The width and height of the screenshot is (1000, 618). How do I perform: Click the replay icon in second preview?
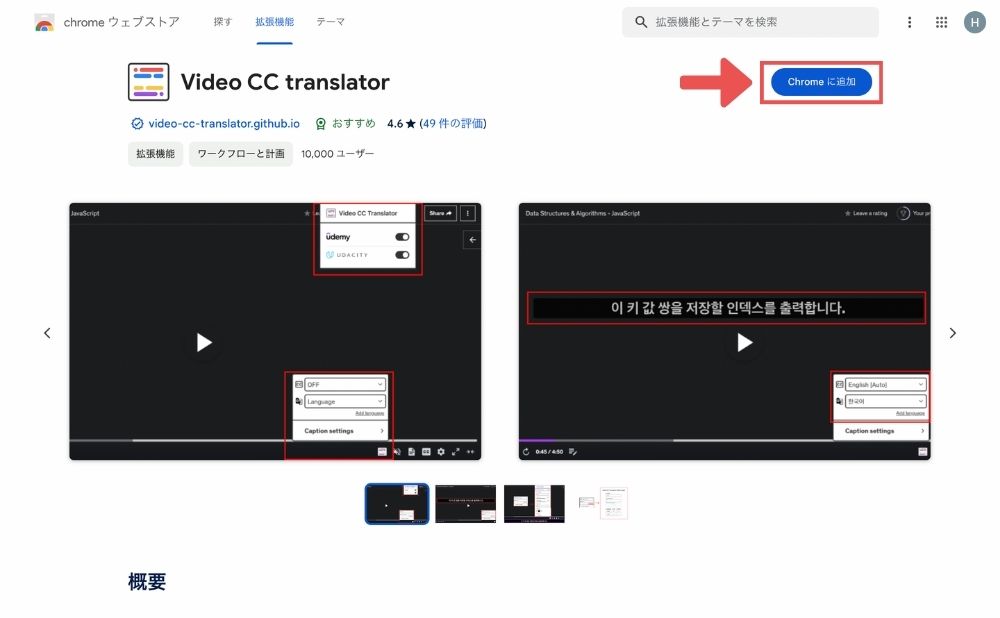click(x=526, y=452)
